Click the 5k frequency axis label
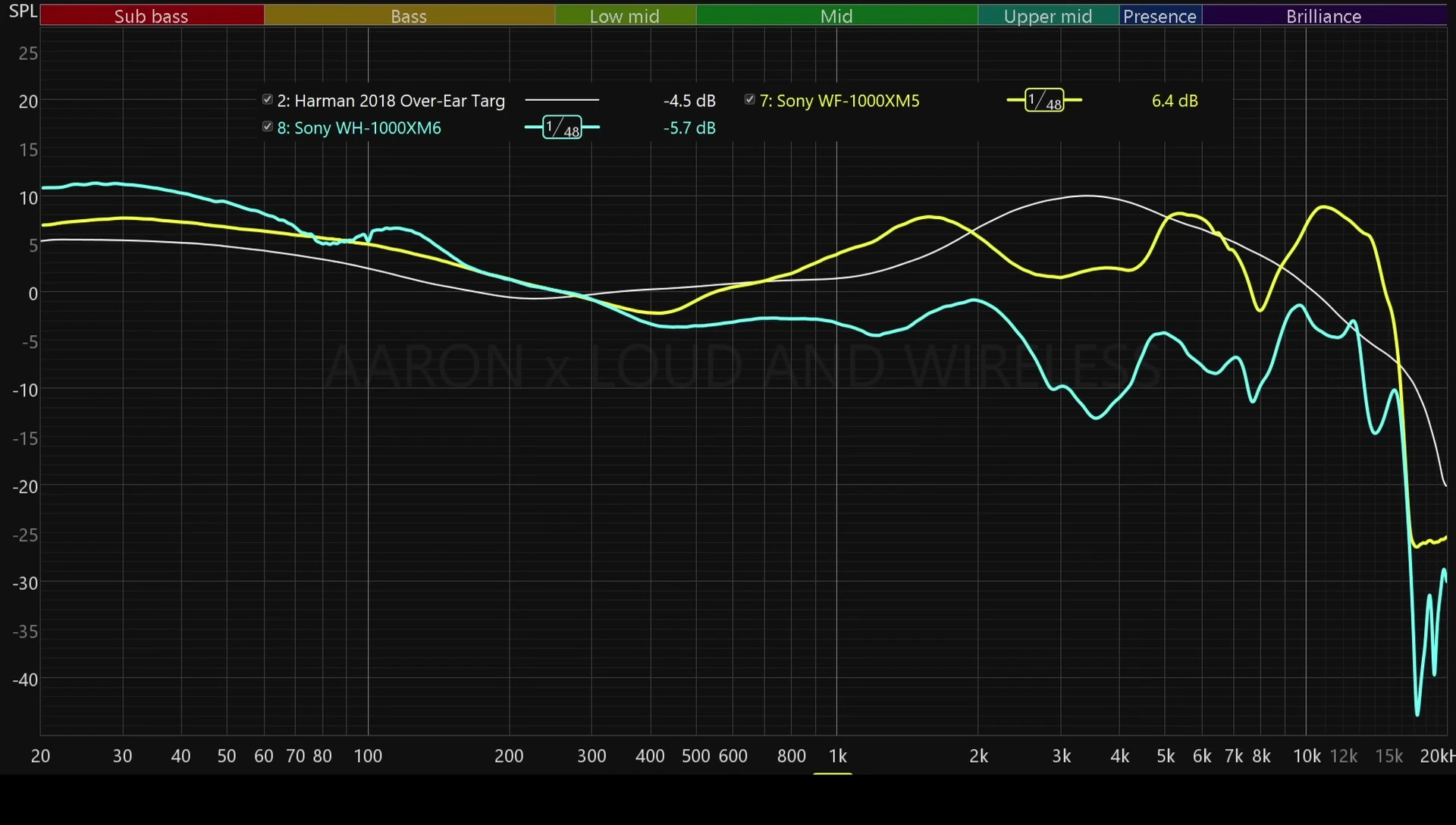 [x=1166, y=756]
